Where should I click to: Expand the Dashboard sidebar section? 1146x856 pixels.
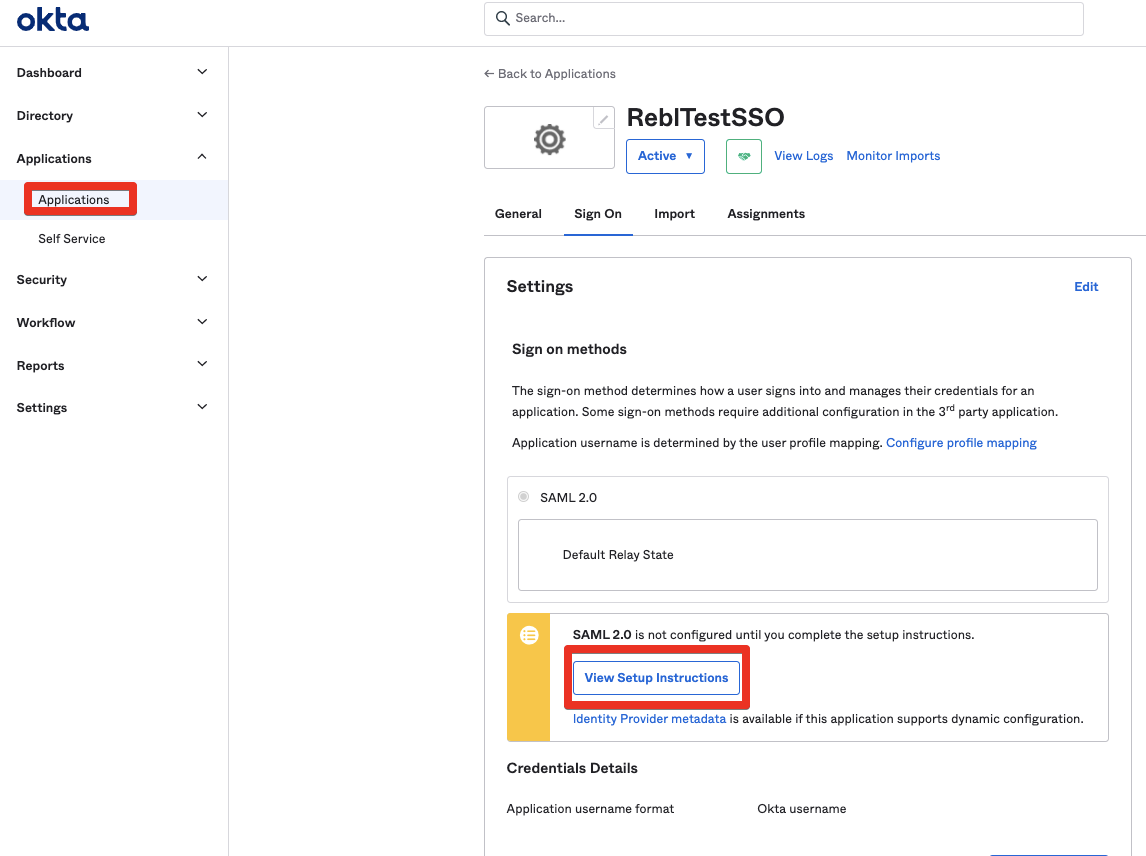click(x=113, y=73)
